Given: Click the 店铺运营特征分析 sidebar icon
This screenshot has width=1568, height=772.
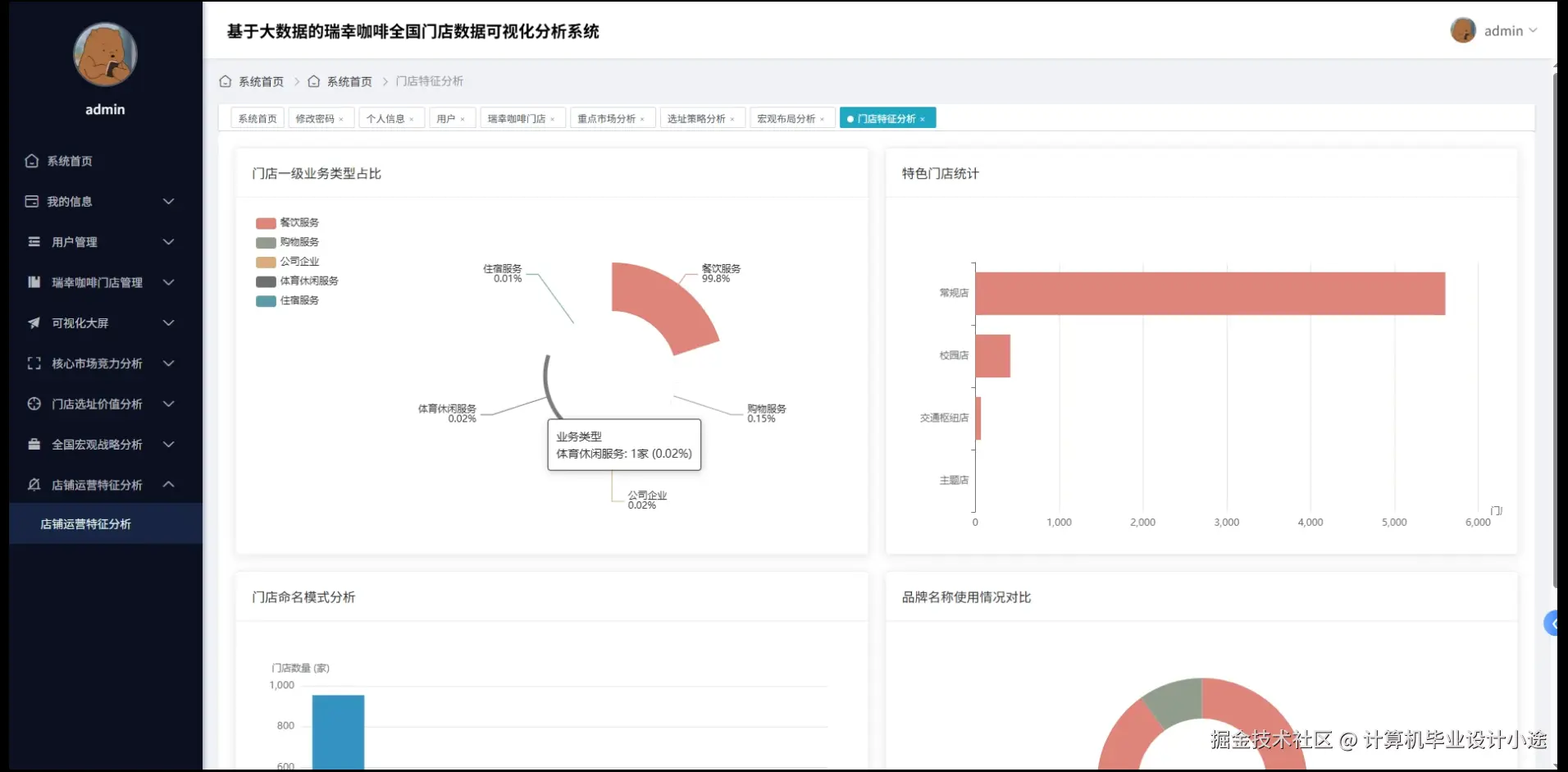Looking at the screenshot, I should pyautogui.click(x=34, y=485).
